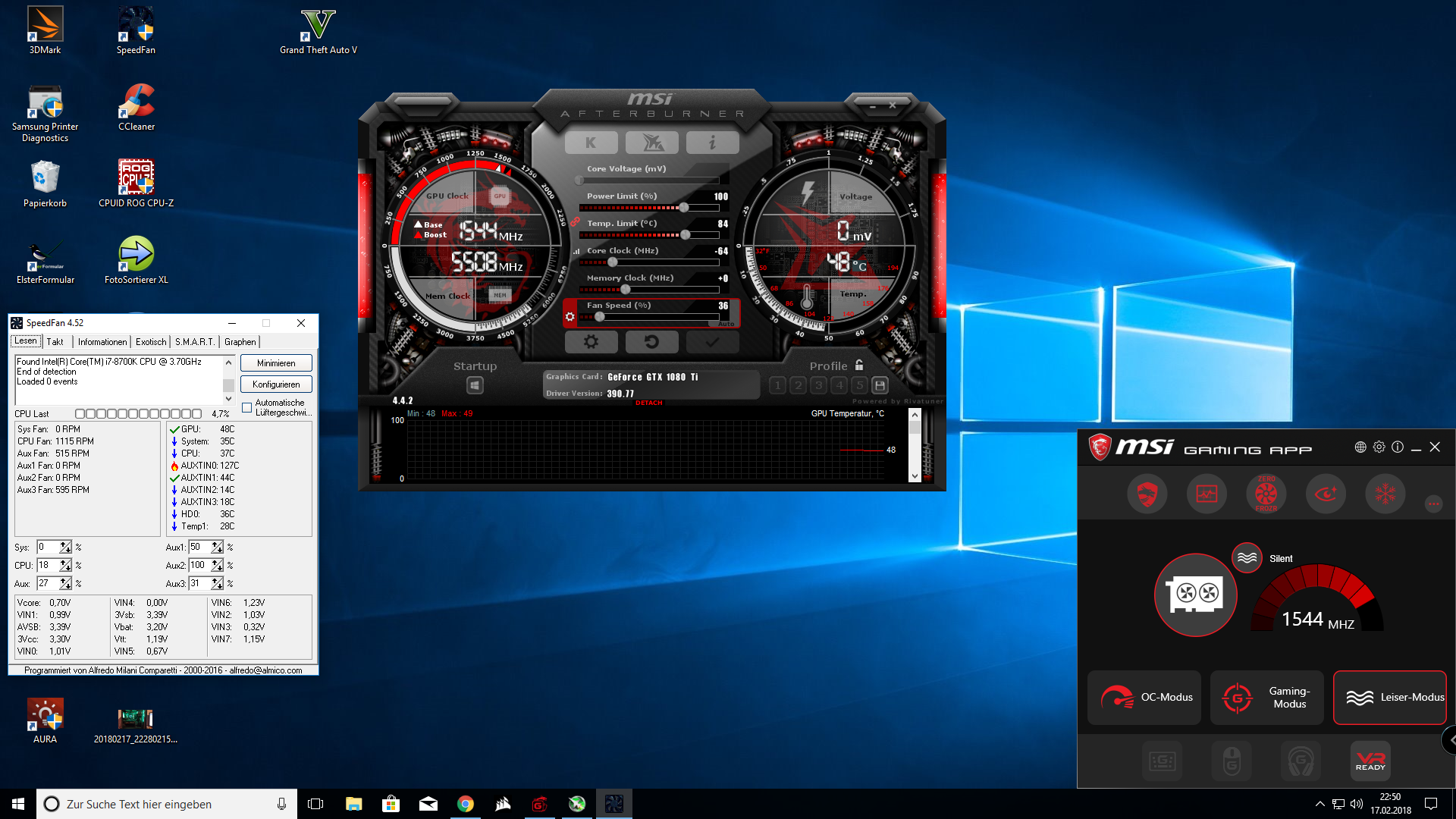Viewport: 1456px width, 819px height.
Task: Show hidden system tray icons
Action: point(1319,804)
